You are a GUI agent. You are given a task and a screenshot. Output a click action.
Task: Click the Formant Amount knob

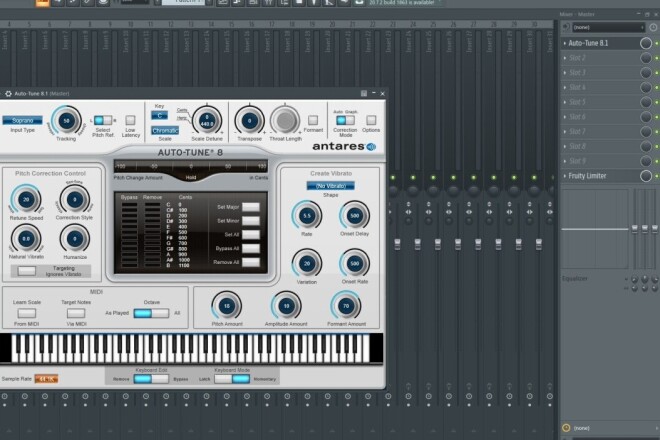click(x=346, y=306)
